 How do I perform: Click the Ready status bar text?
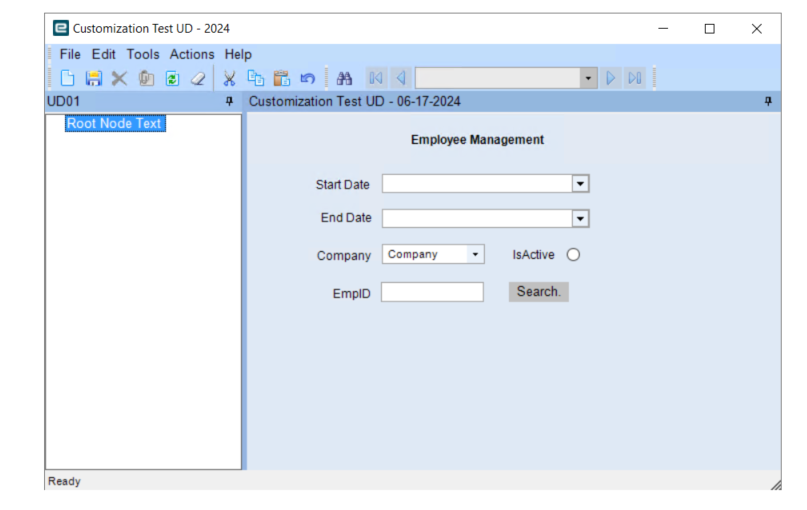[x=64, y=481]
